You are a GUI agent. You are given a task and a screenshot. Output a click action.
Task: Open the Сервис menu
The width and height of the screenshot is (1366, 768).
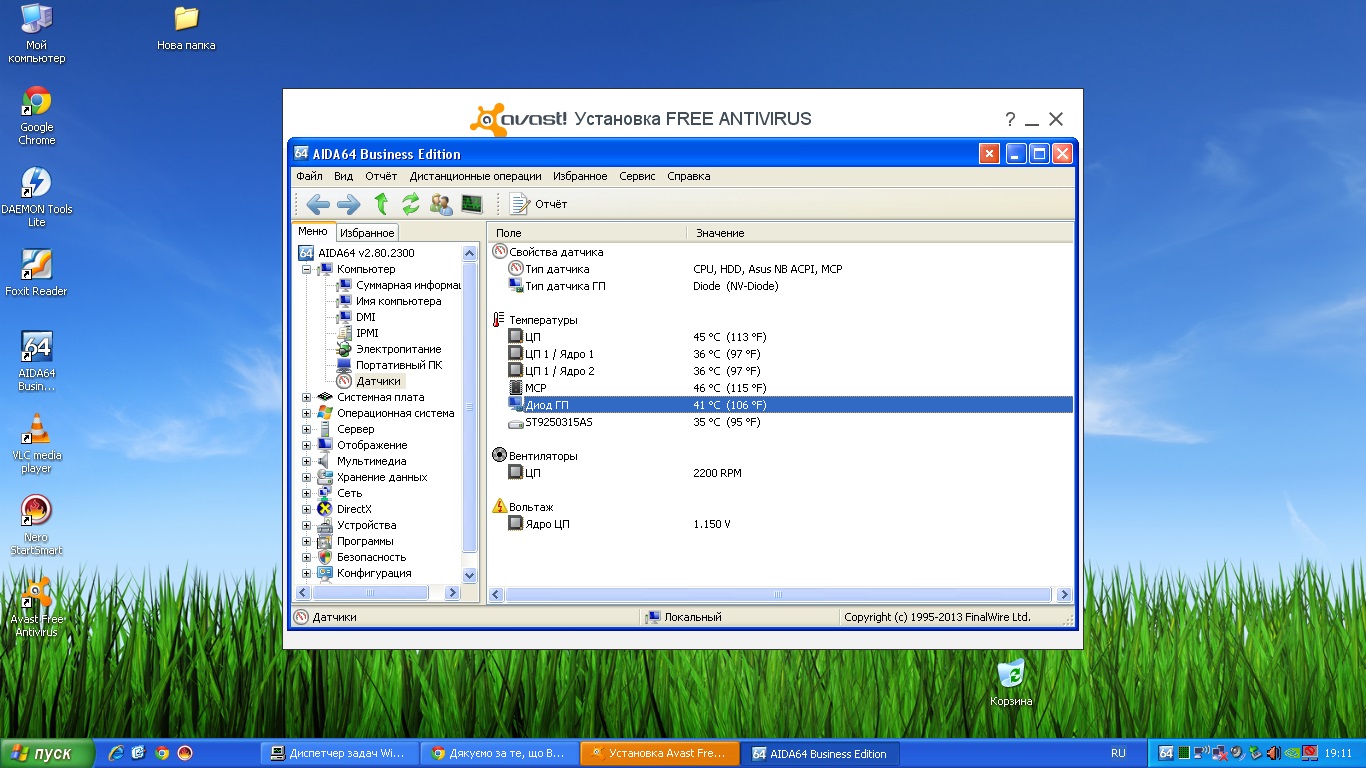[x=637, y=176]
